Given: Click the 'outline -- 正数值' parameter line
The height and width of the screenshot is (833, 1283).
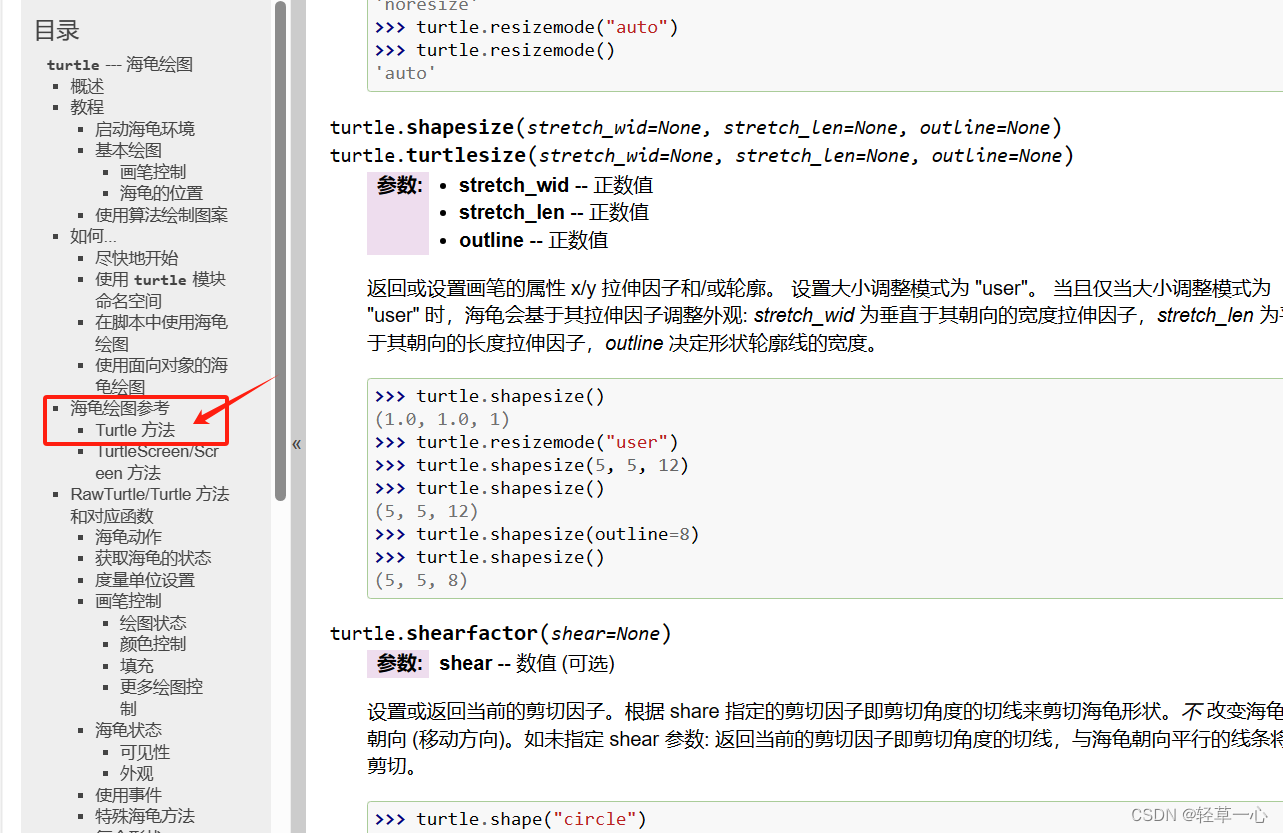Looking at the screenshot, I should (533, 240).
